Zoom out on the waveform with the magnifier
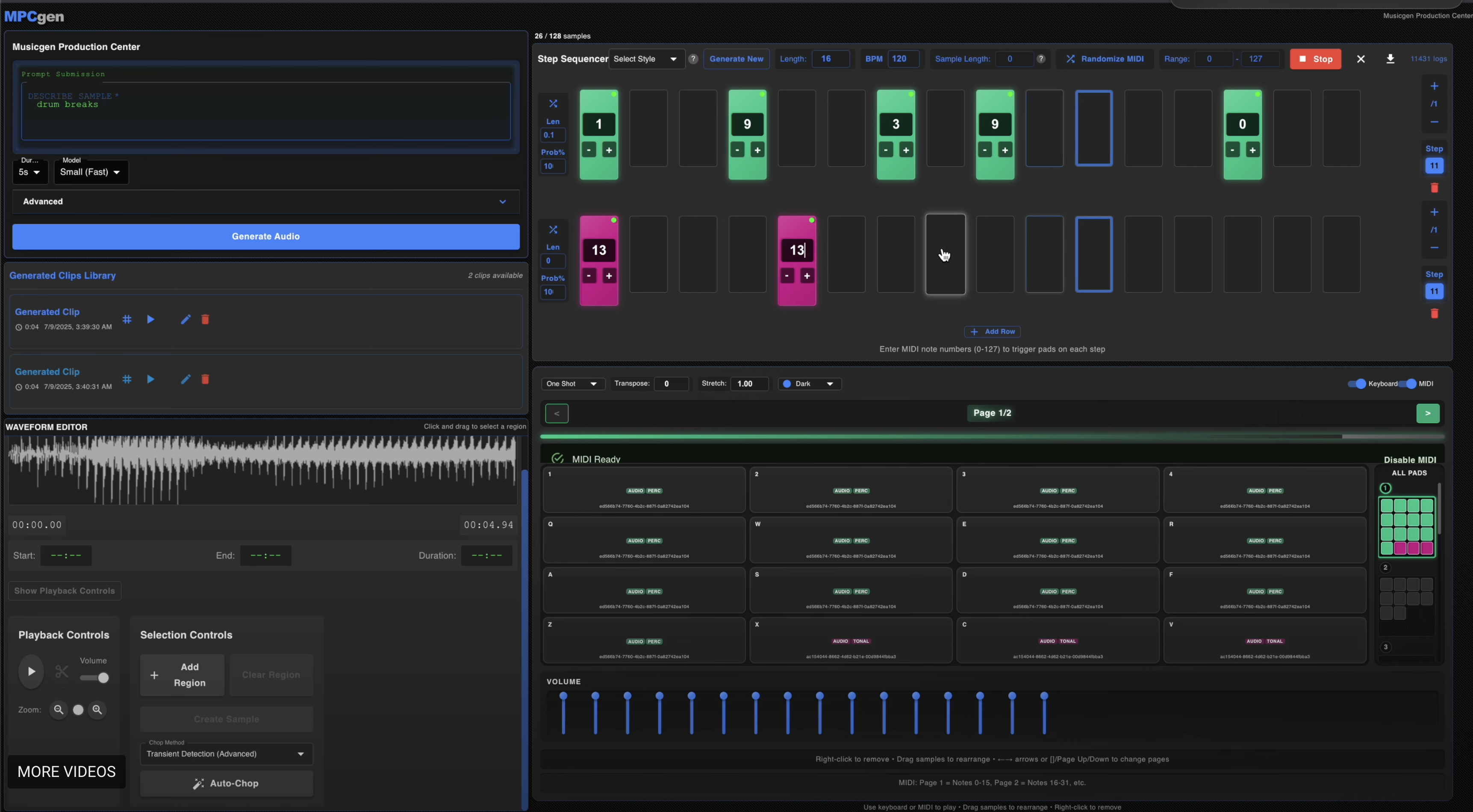The width and height of the screenshot is (1473, 812). tap(58, 709)
